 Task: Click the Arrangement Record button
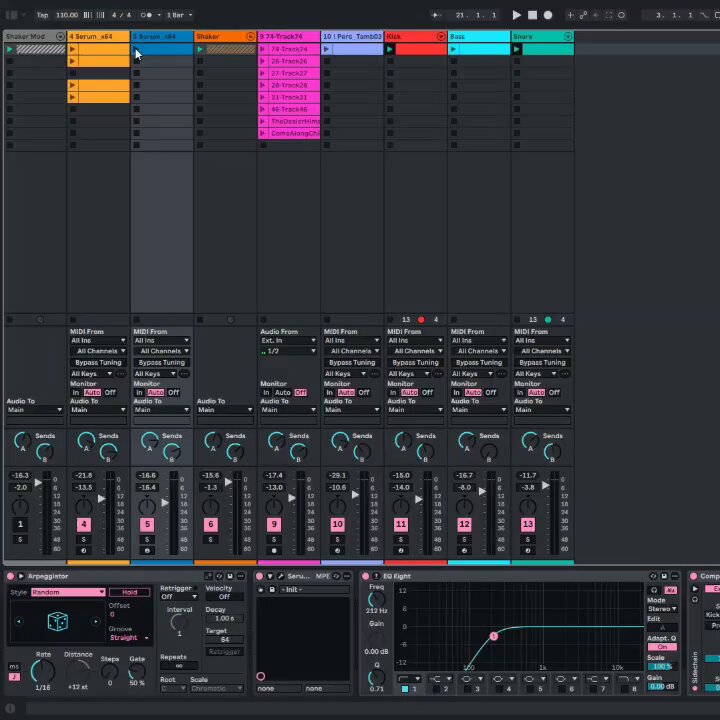point(548,15)
